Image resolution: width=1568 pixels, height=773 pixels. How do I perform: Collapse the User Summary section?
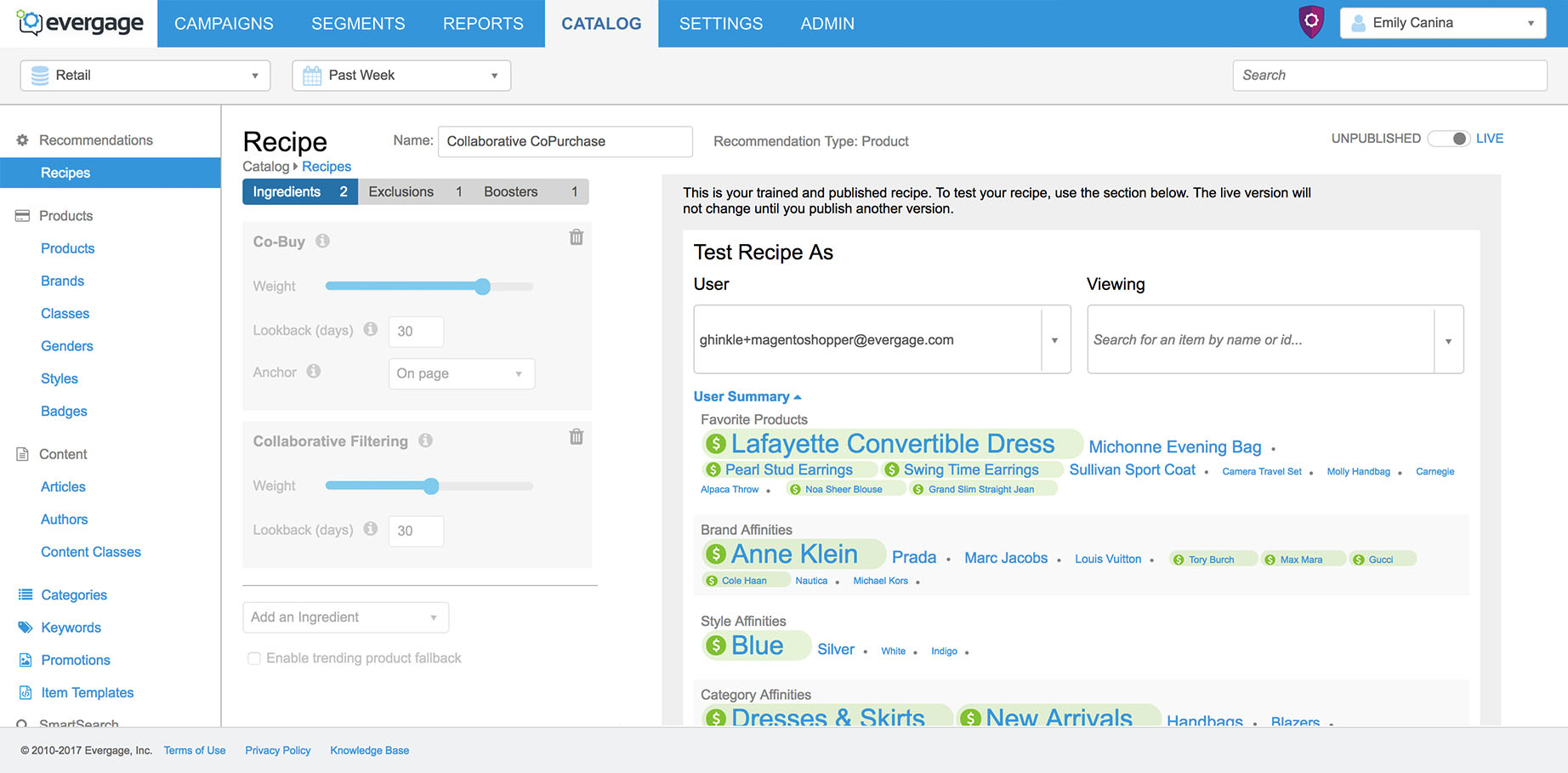[x=747, y=396]
